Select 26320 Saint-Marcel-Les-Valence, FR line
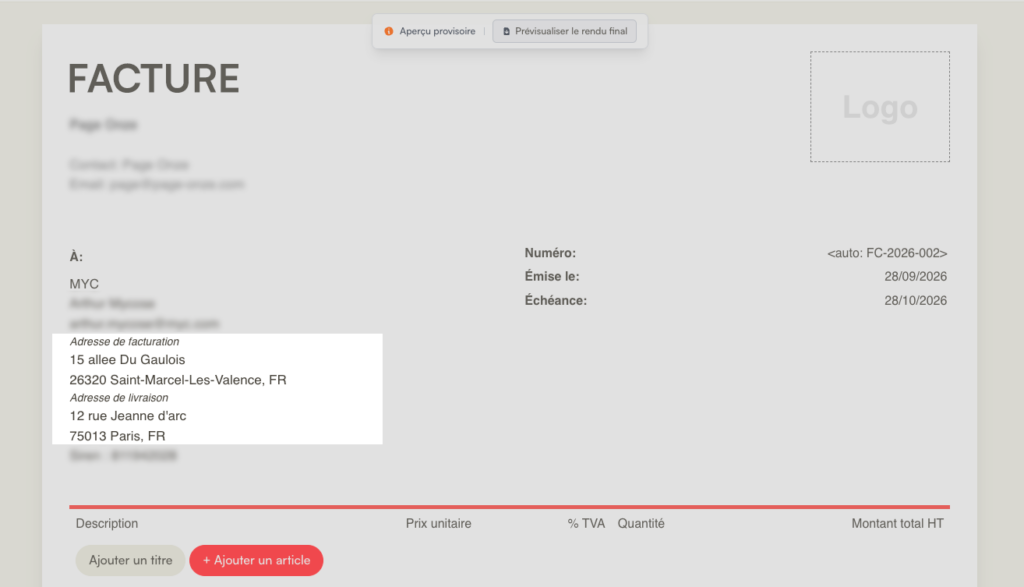 point(178,380)
